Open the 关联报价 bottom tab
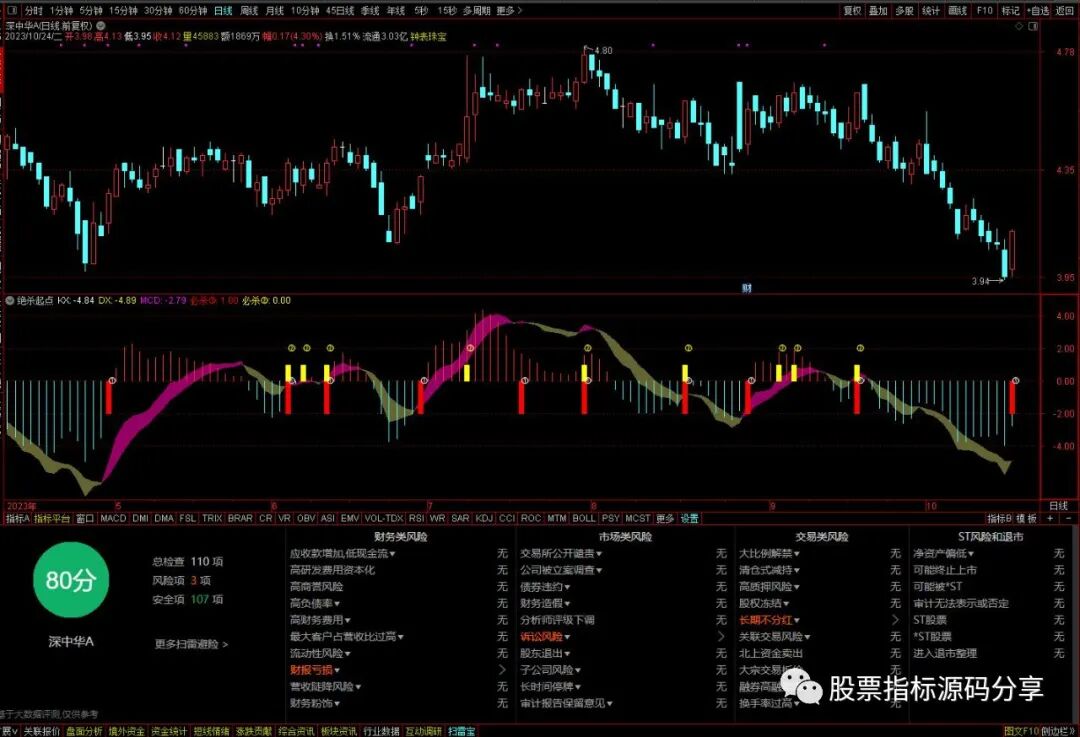This screenshot has width=1080, height=737. 42,731
